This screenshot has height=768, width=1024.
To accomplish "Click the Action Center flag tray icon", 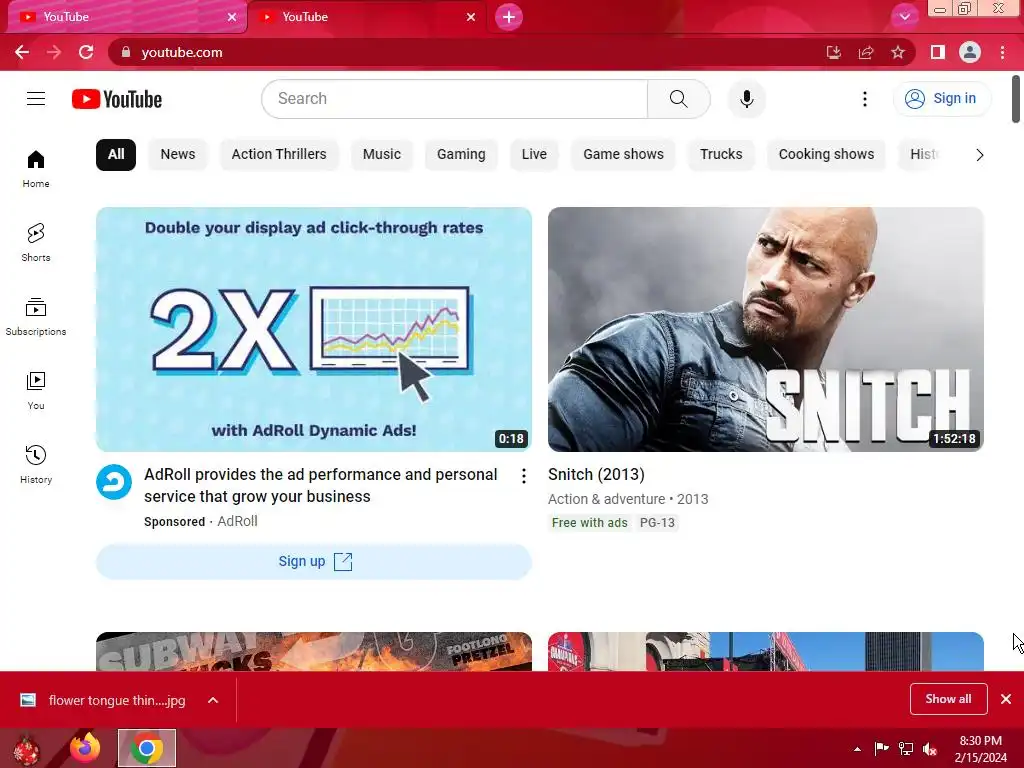I will (x=882, y=748).
